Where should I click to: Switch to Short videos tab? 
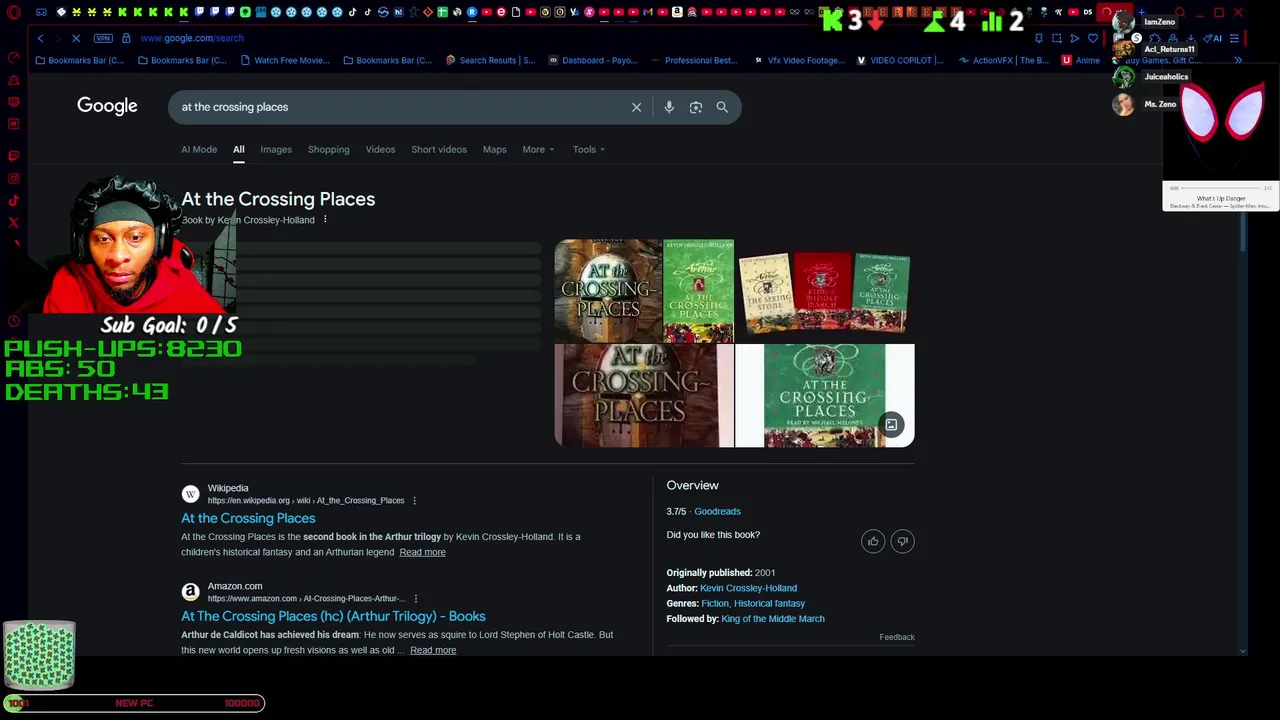coord(439,149)
